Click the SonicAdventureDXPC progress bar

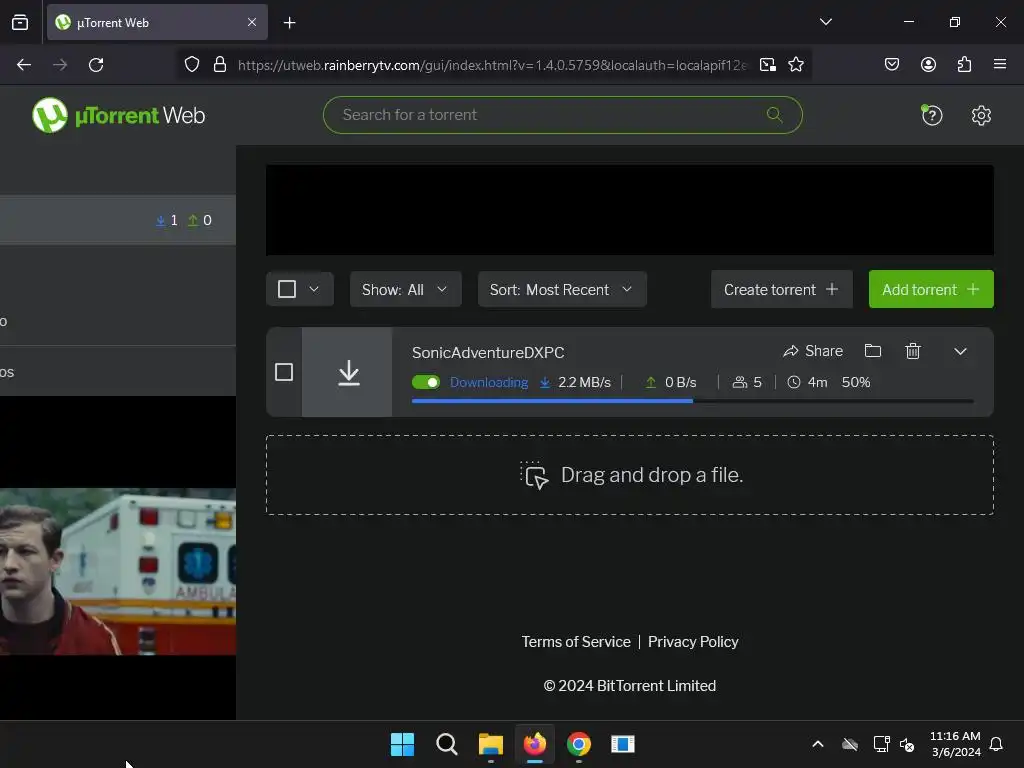tap(692, 401)
